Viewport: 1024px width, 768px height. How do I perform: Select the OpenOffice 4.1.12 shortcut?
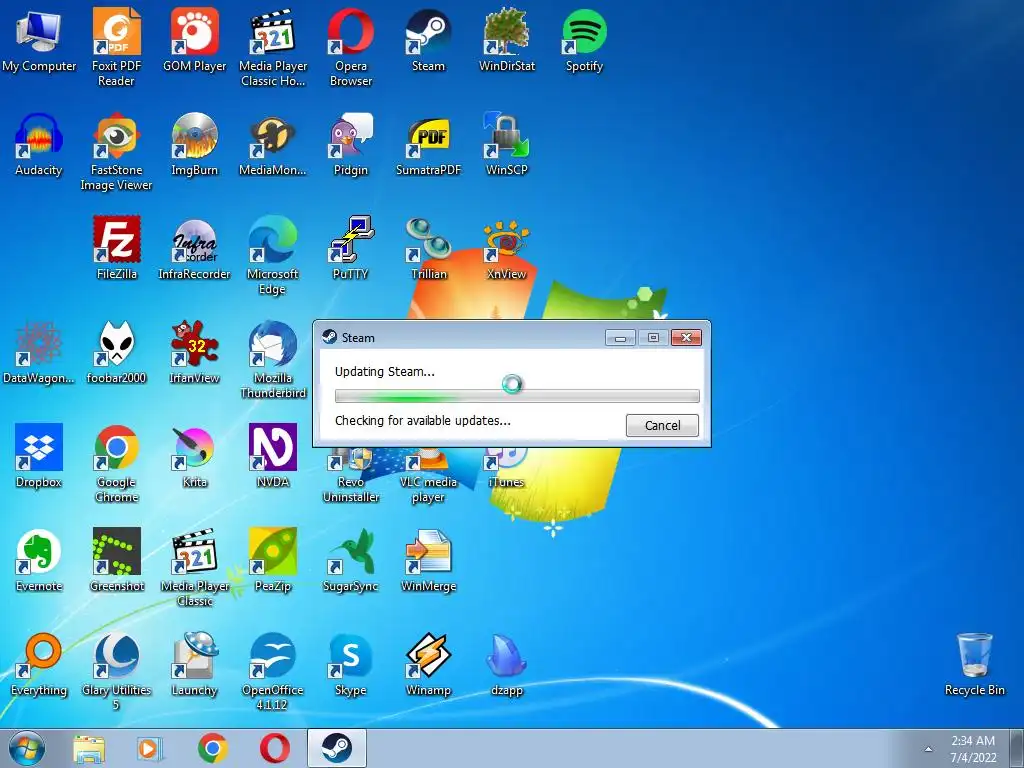click(273, 671)
